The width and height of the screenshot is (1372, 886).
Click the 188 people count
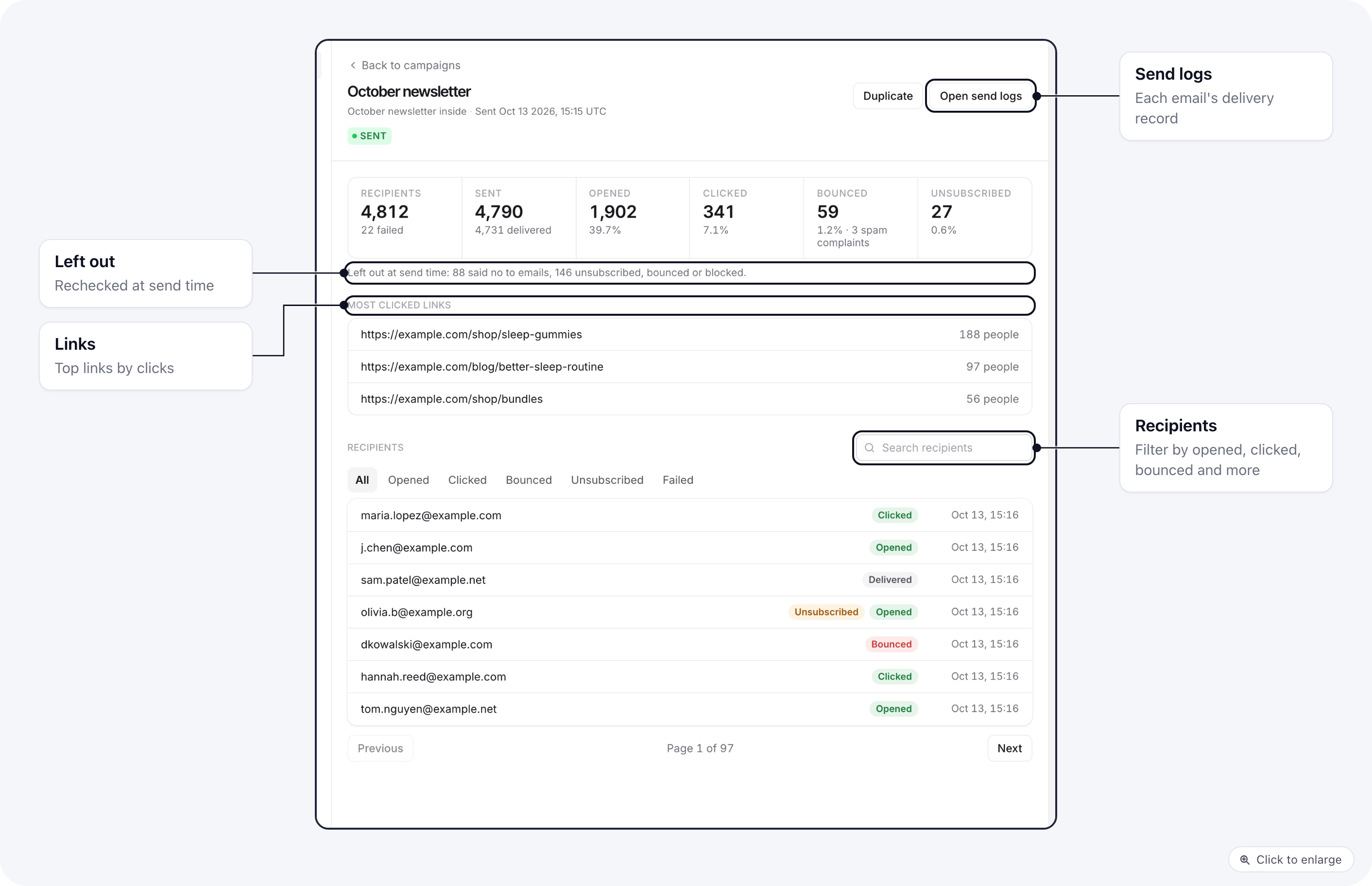point(988,334)
